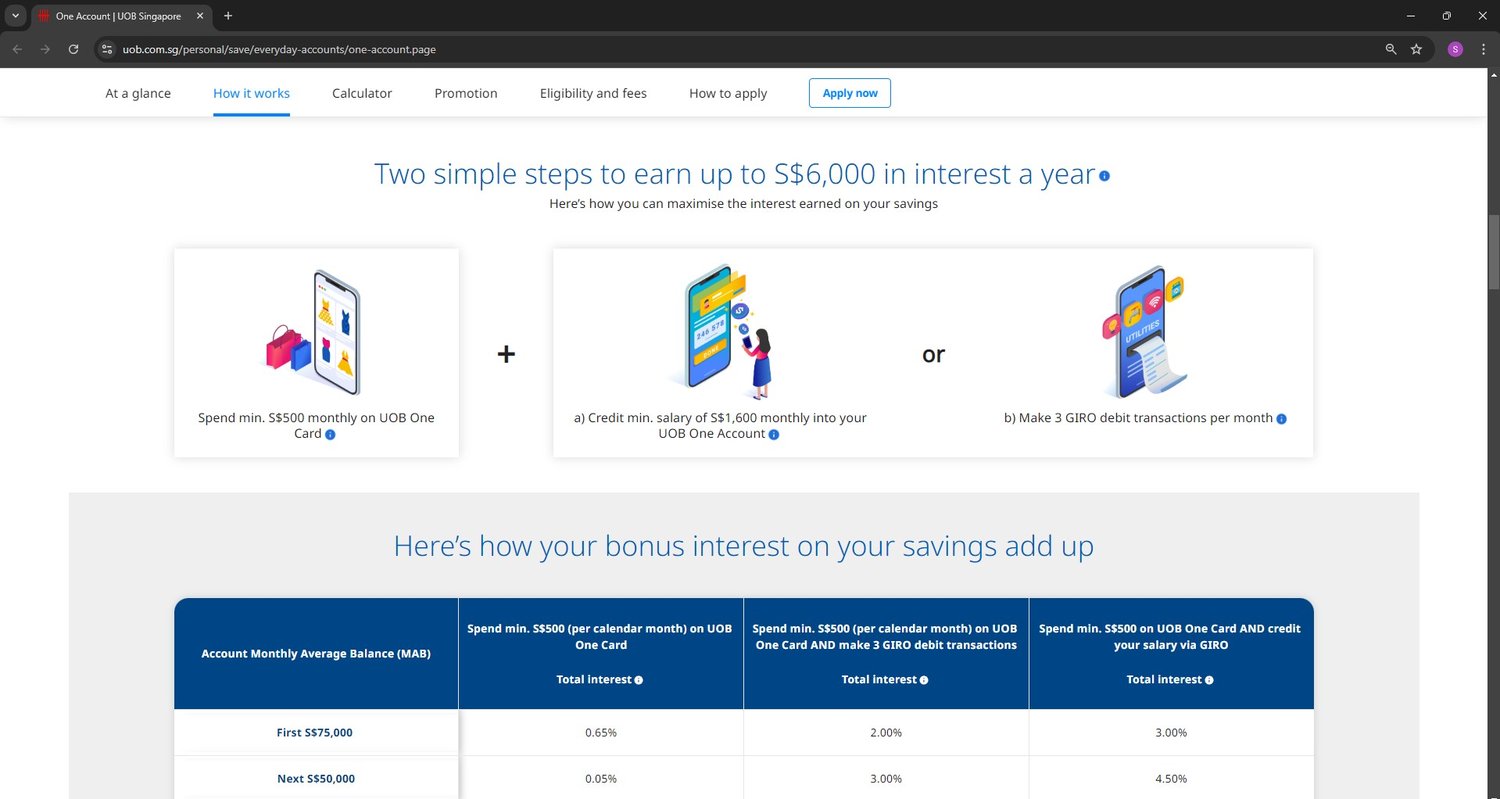Close the One Account browser tab
Screen dimensions: 1500x799
point(200,16)
